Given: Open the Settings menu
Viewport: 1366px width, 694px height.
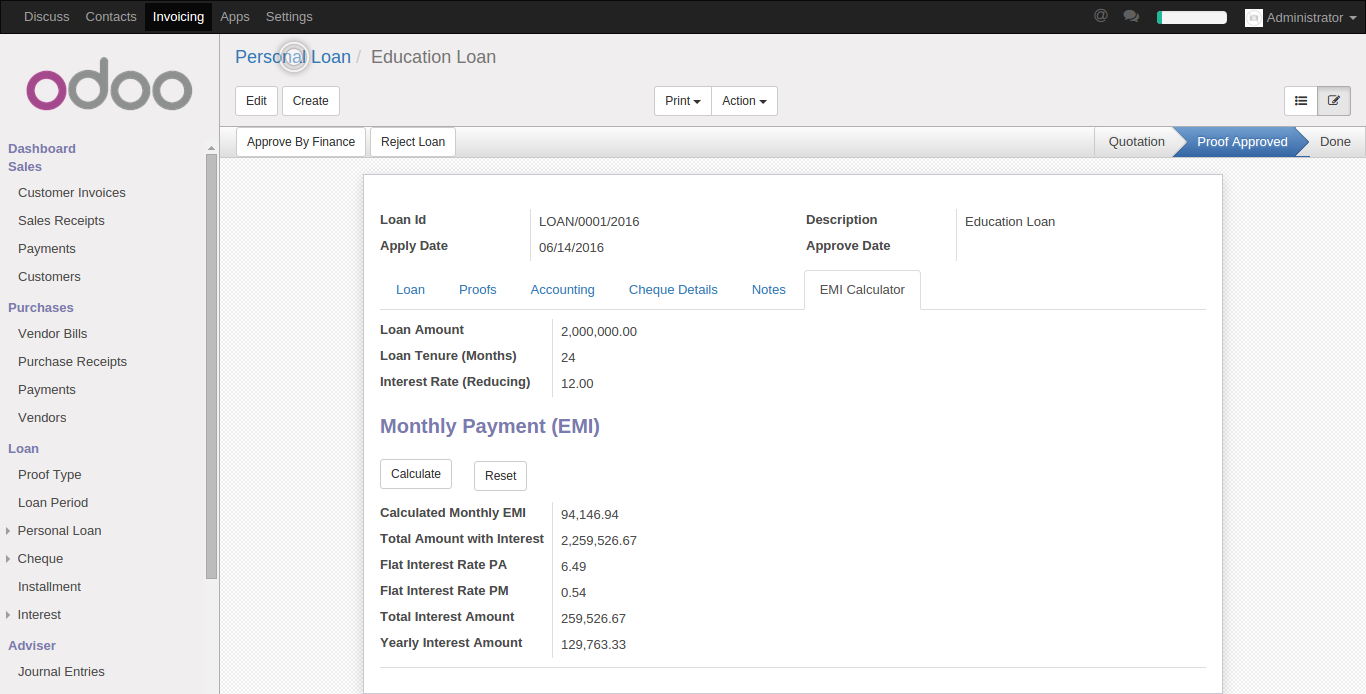Looking at the screenshot, I should click(289, 17).
